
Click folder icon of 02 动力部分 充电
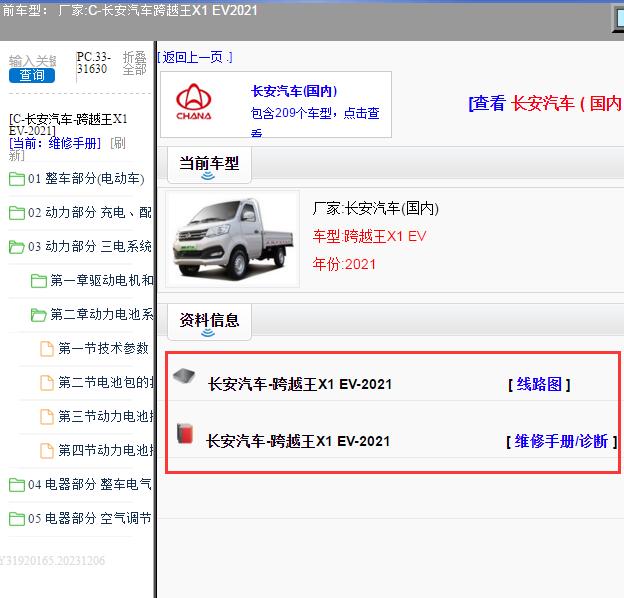point(17,213)
